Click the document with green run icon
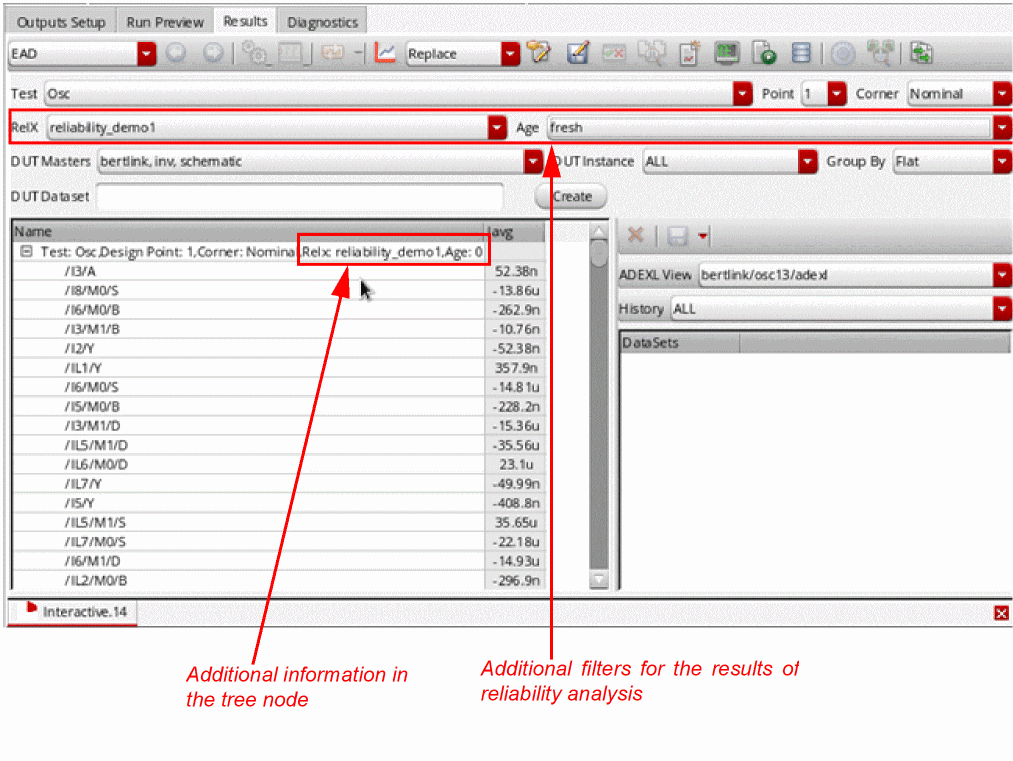This screenshot has width=1013, height=761. (x=764, y=53)
